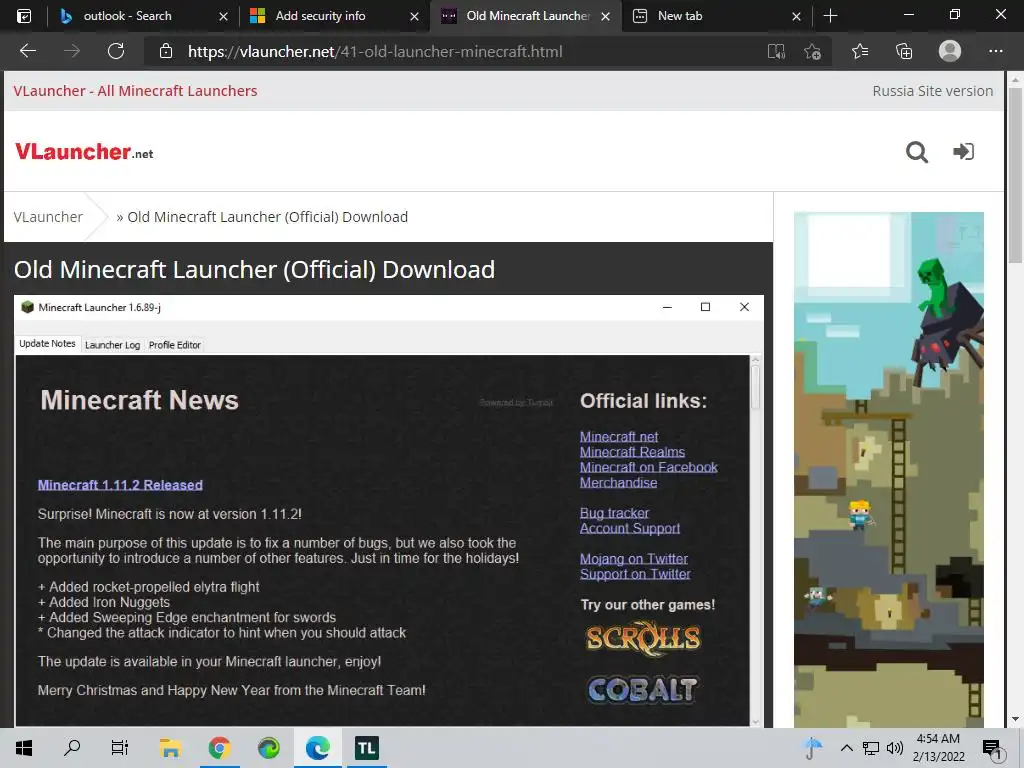Select the Old Minecraft Launcher tab
This screenshot has height=768, width=1024.
528,16
